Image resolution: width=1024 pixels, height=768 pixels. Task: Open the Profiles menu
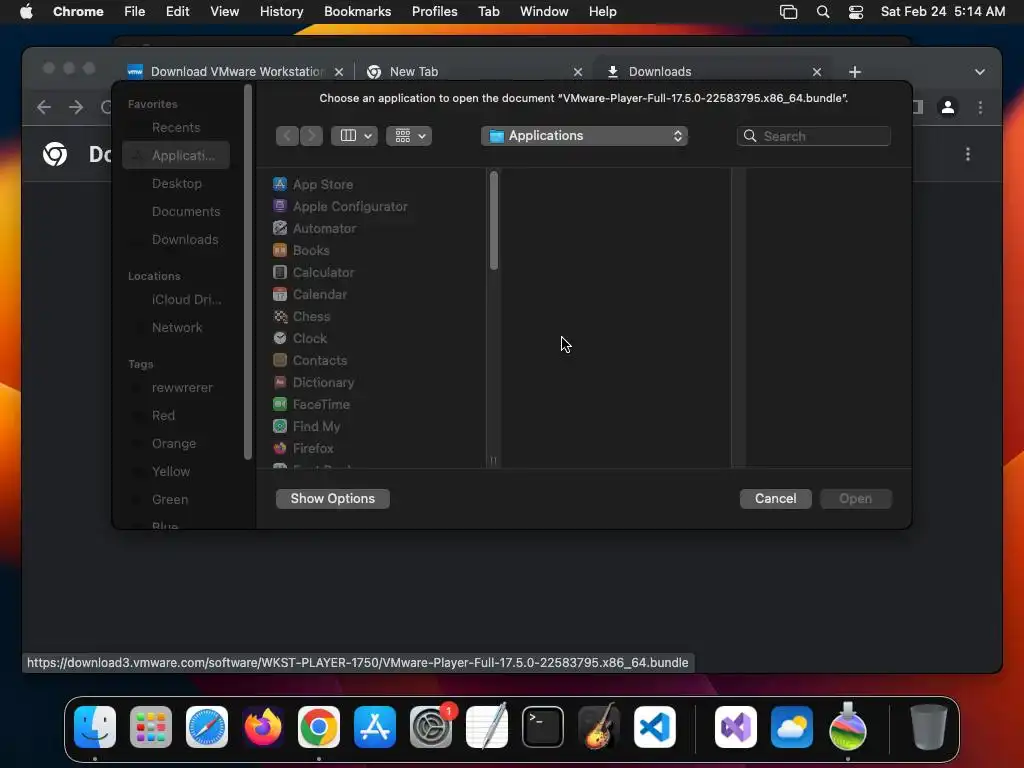(x=434, y=12)
